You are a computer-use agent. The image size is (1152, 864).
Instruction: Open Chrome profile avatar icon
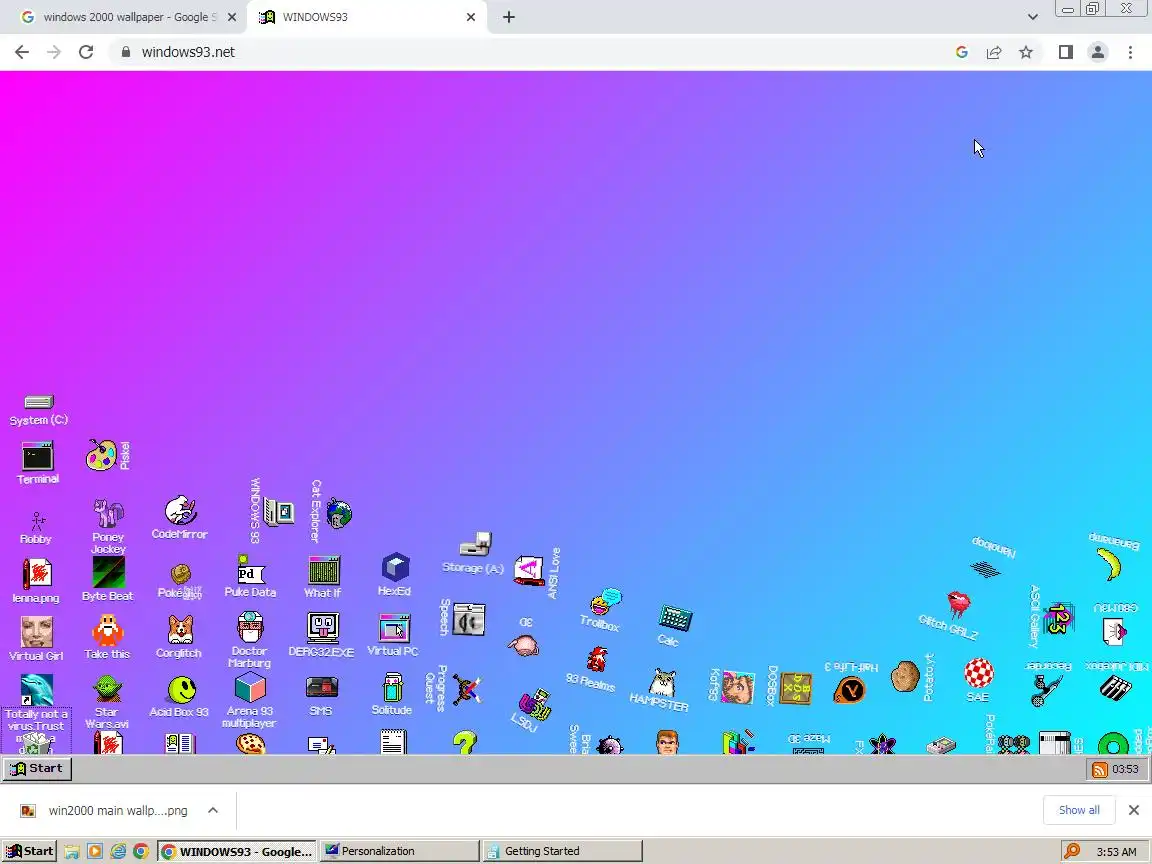coord(1098,52)
